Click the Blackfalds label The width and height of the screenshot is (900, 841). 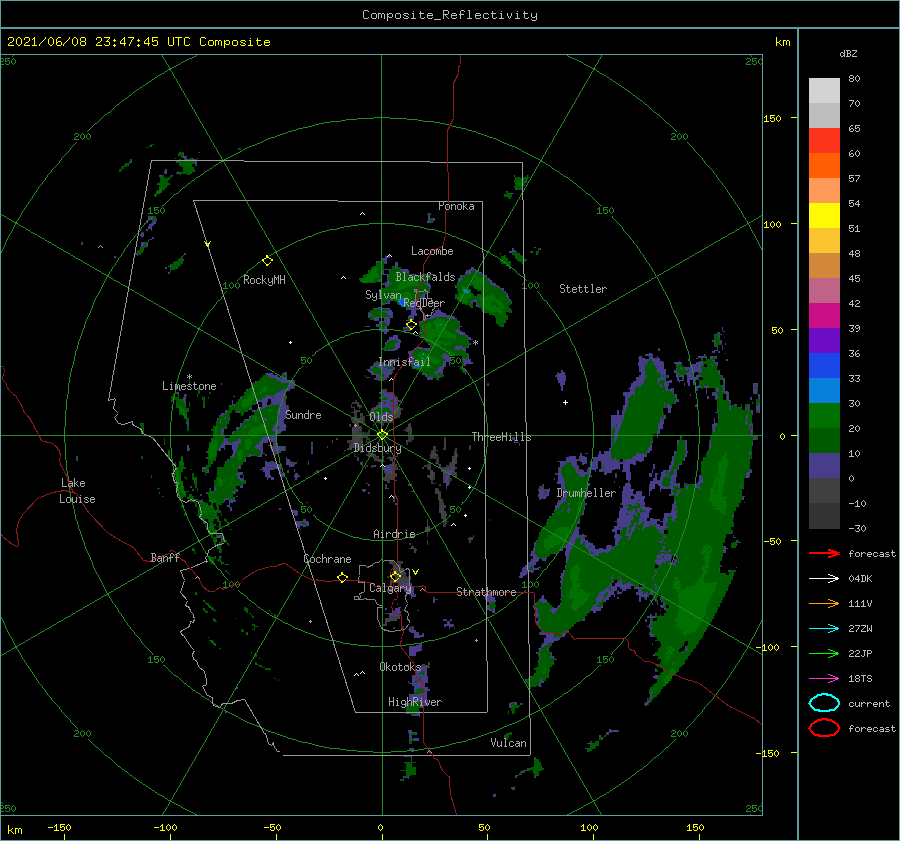pos(425,277)
